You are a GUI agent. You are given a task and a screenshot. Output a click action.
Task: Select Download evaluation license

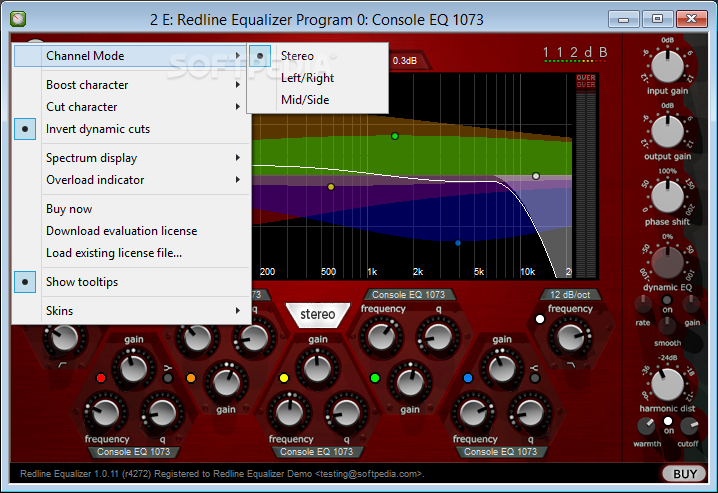(131, 231)
